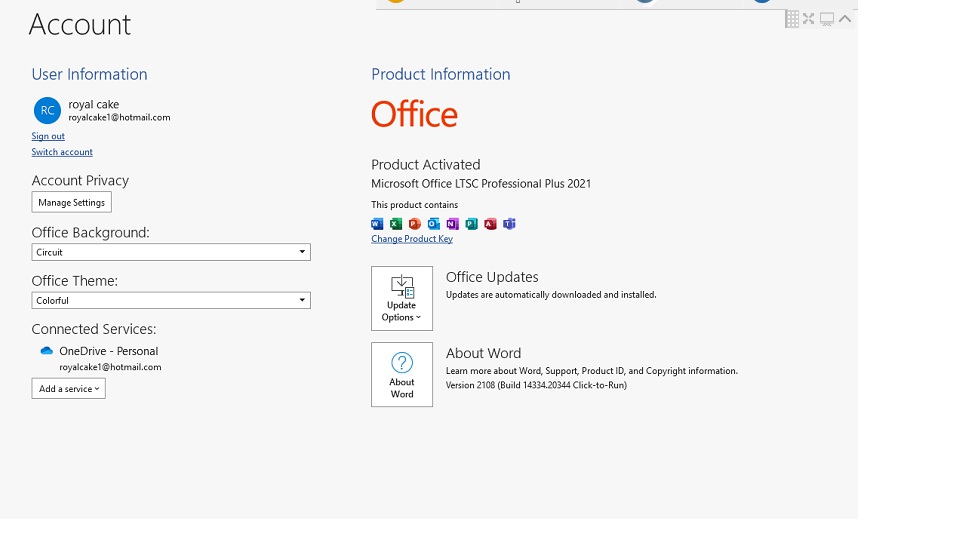The width and height of the screenshot is (960, 540).
Task: Click the Office Updates heading
Action: 492,277
